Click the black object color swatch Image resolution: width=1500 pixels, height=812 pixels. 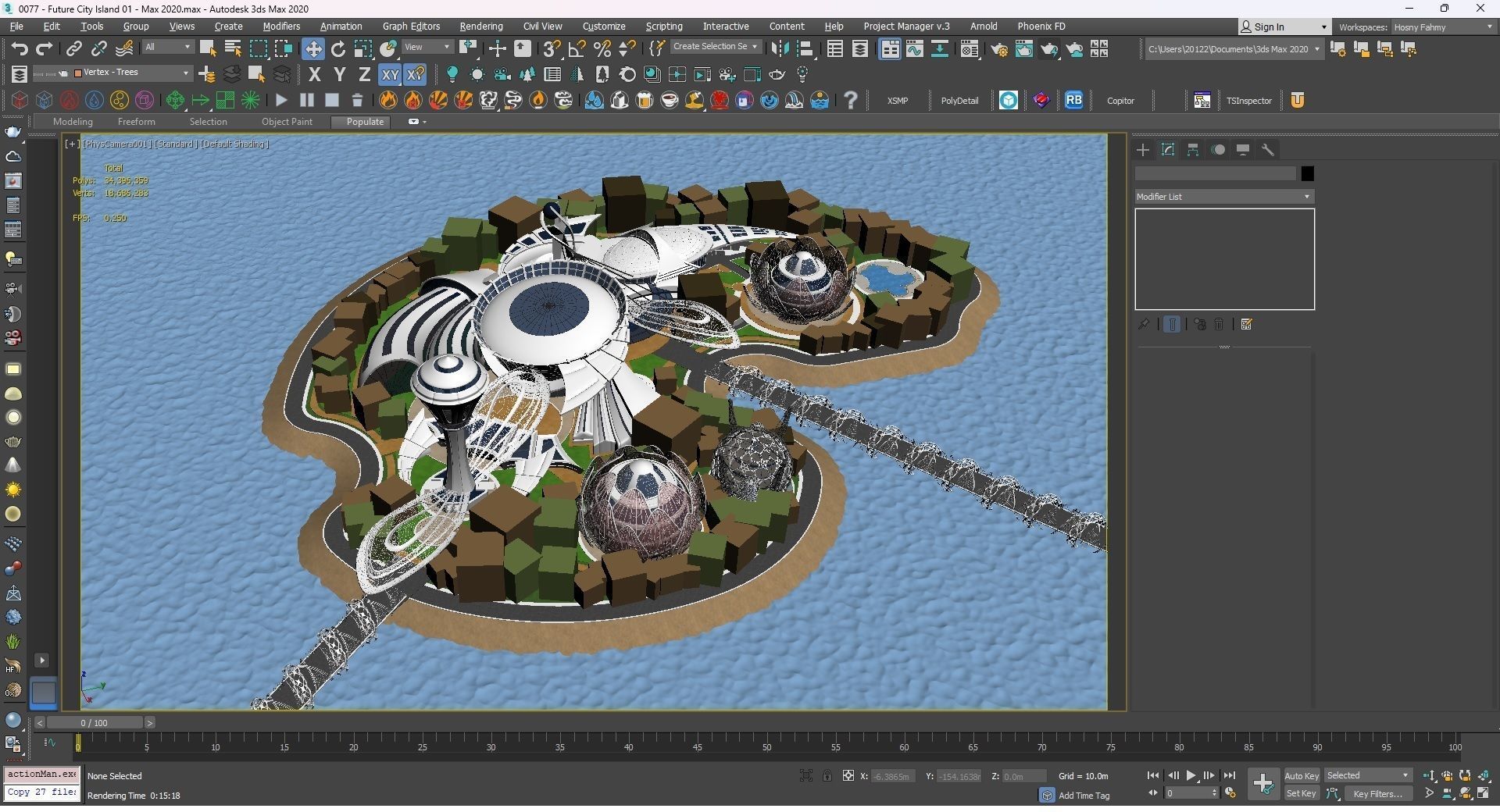[1307, 173]
